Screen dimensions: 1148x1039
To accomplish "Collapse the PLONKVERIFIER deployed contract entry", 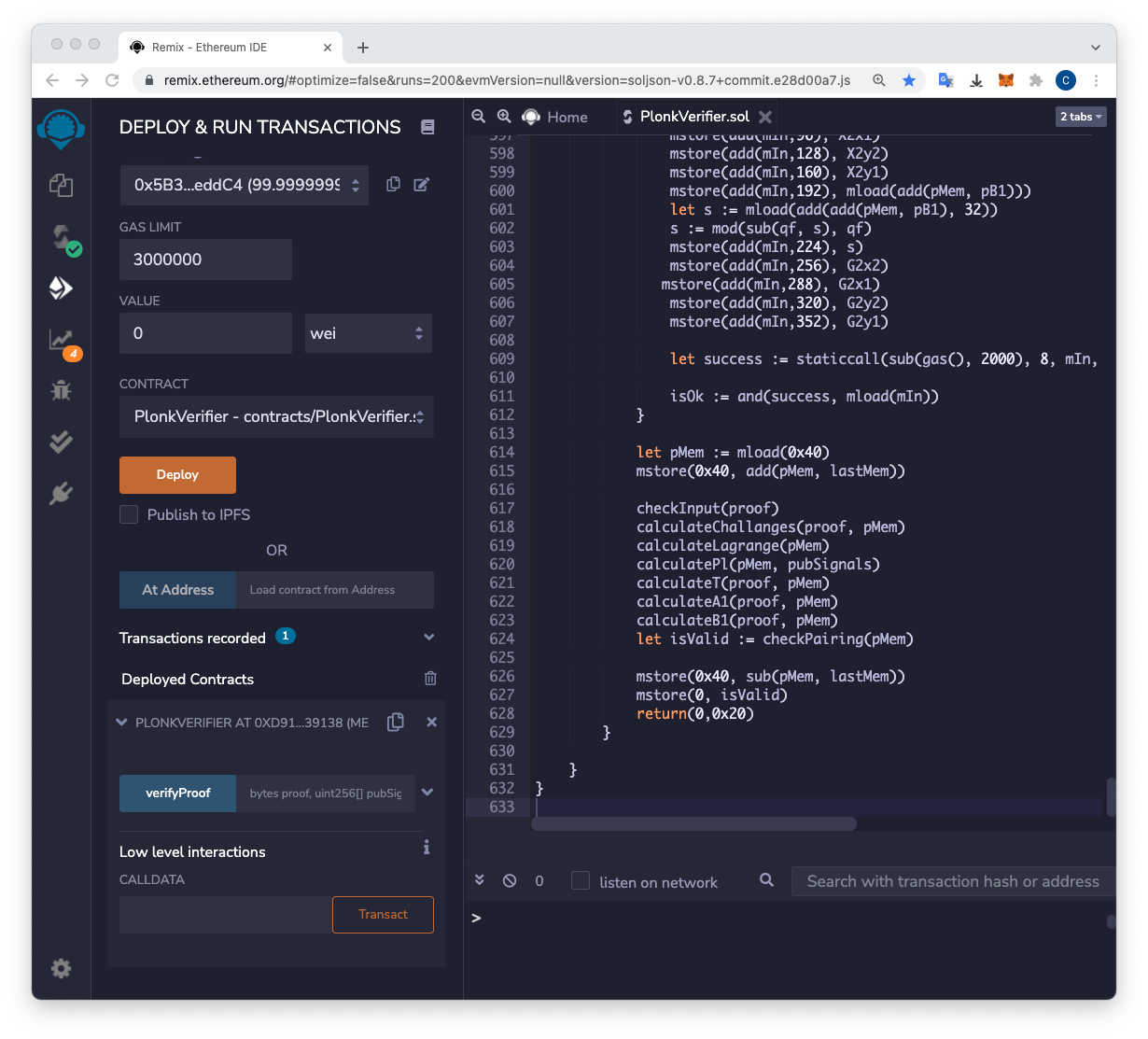I will pos(121,722).
